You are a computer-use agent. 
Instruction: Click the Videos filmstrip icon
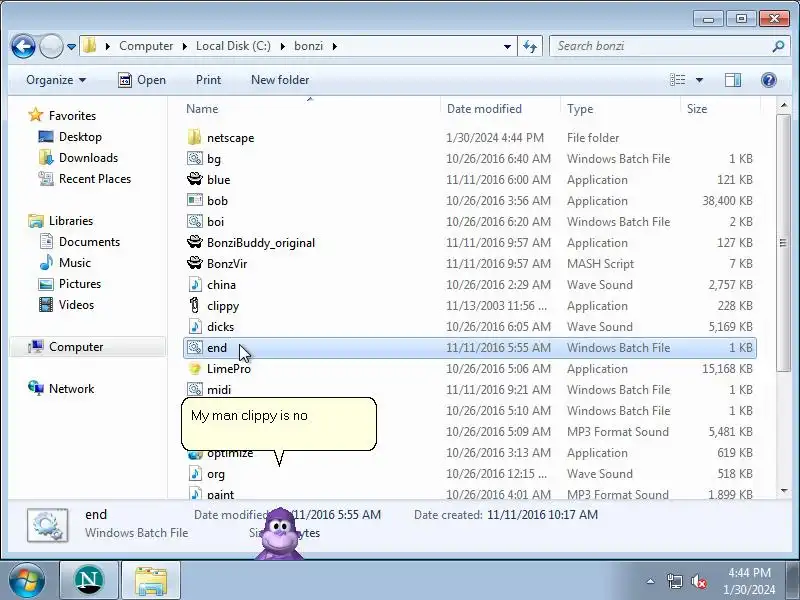(46, 305)
